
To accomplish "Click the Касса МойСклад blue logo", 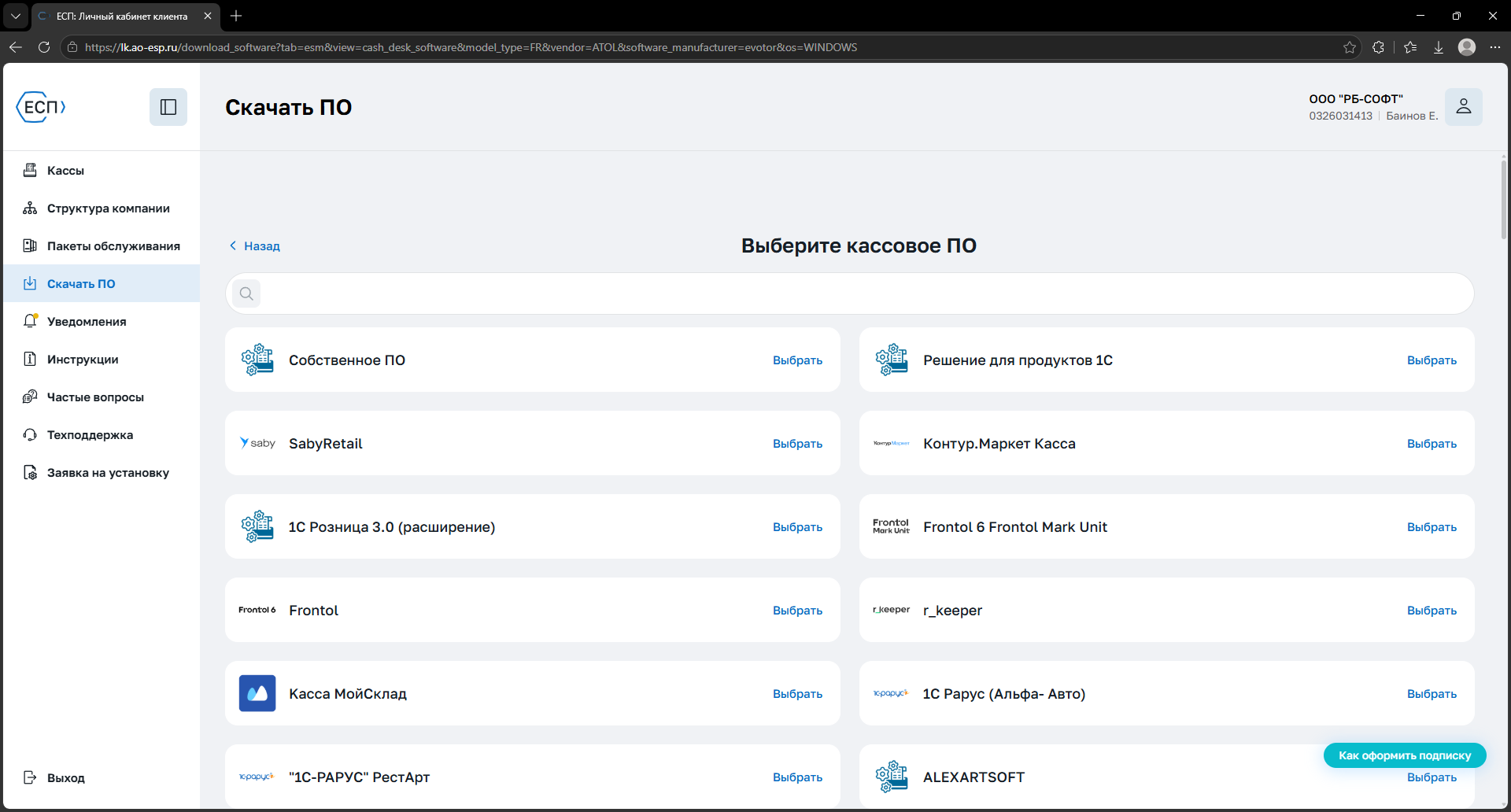I will click(257, 693).
